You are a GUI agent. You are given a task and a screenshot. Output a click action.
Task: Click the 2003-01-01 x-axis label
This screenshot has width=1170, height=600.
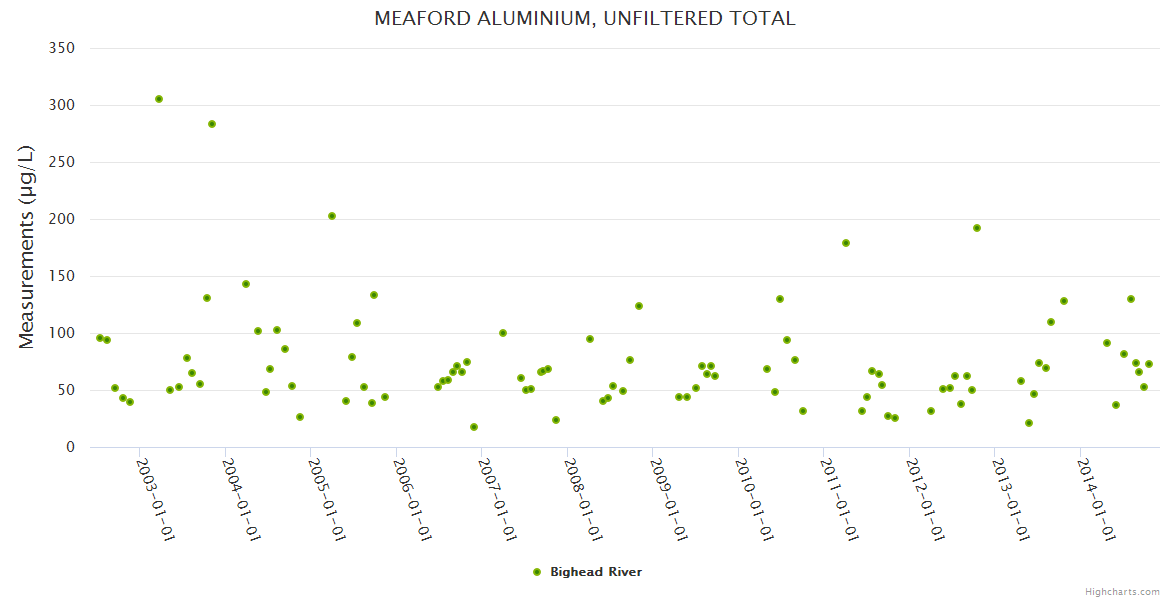[x=155, y=498]
